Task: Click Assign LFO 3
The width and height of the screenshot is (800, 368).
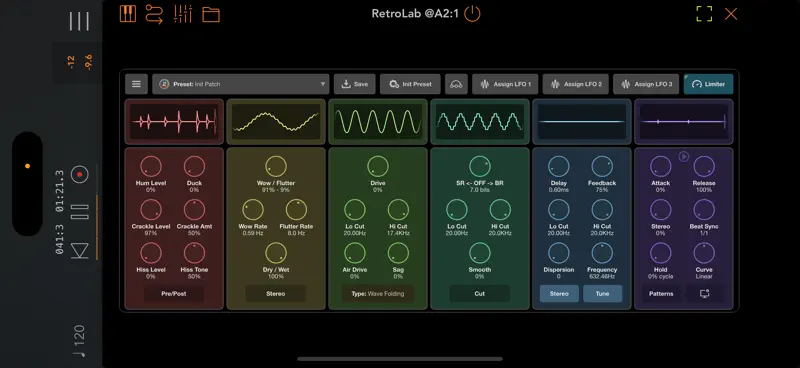Action: coord(646,84)
